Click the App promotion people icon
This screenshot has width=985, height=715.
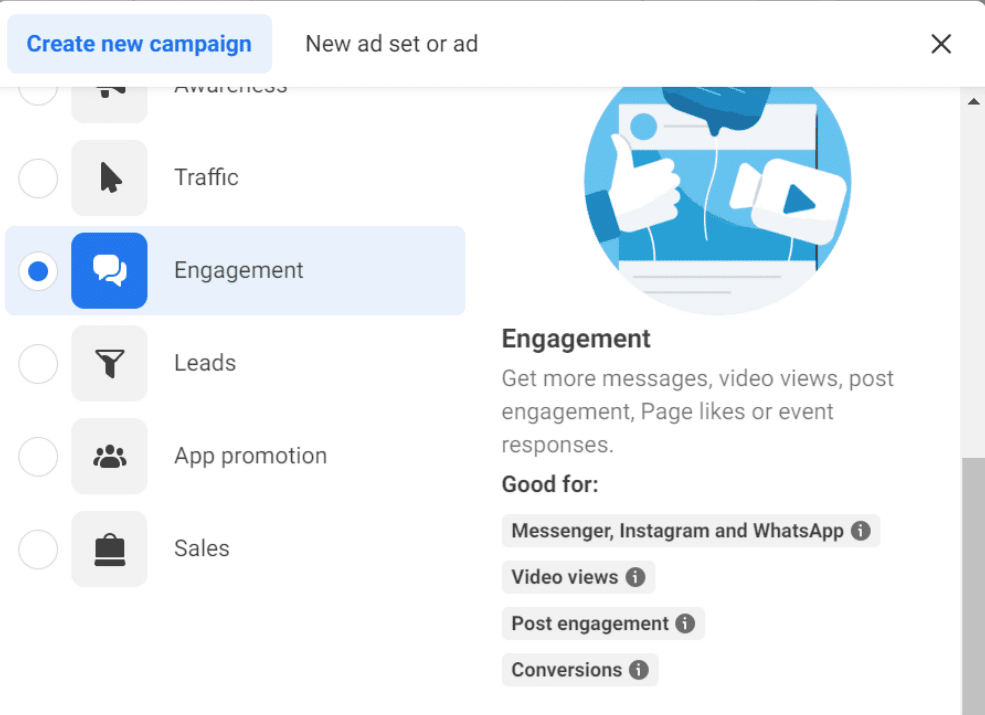110,456
